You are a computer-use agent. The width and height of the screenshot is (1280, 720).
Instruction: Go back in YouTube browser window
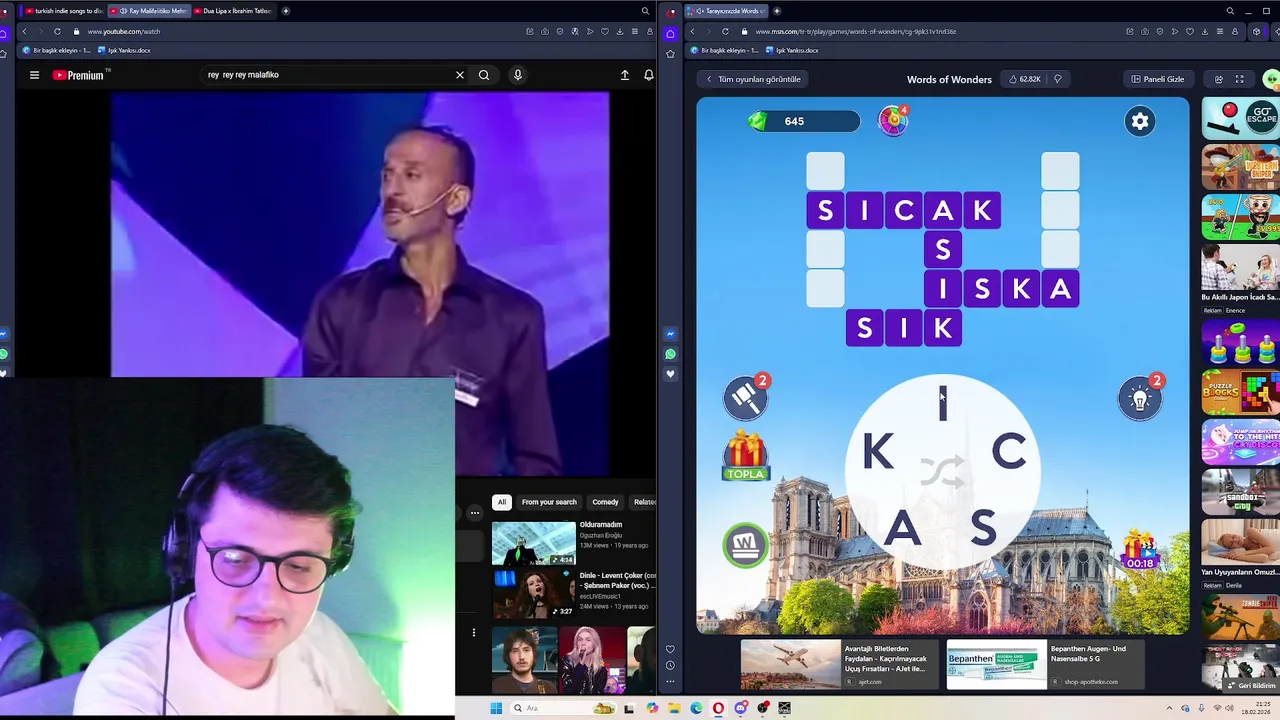[24, 31]
